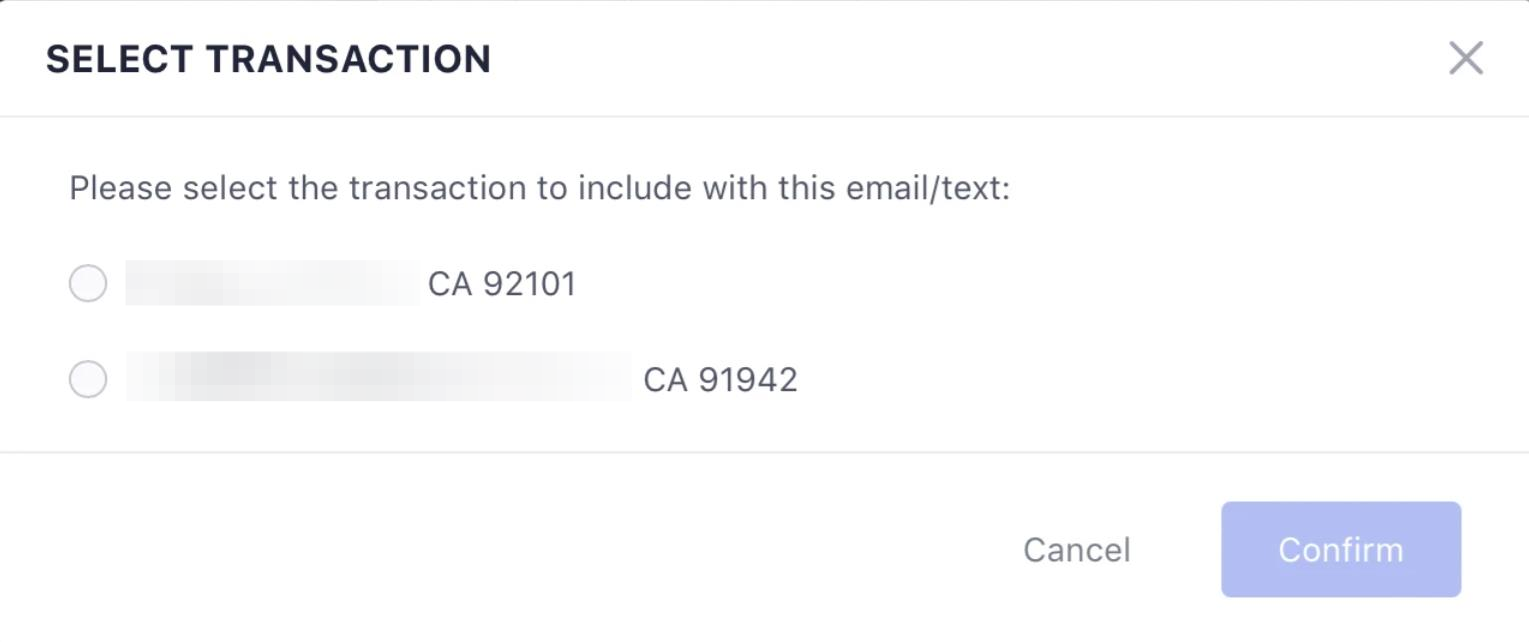Close the Select Transaction dialog

[x=1465, y=59]
